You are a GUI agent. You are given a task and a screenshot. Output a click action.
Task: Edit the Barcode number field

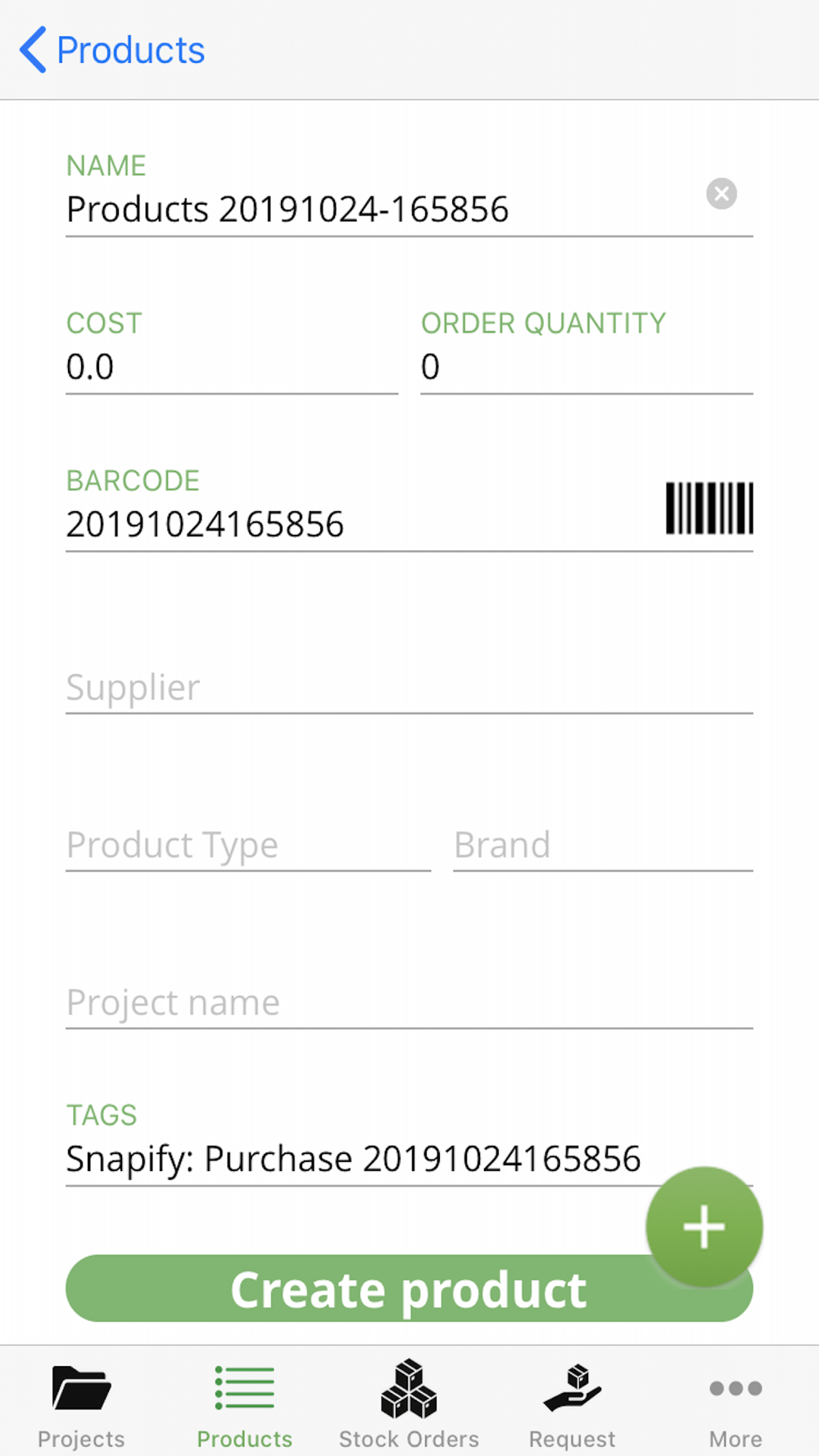[360, 524]
